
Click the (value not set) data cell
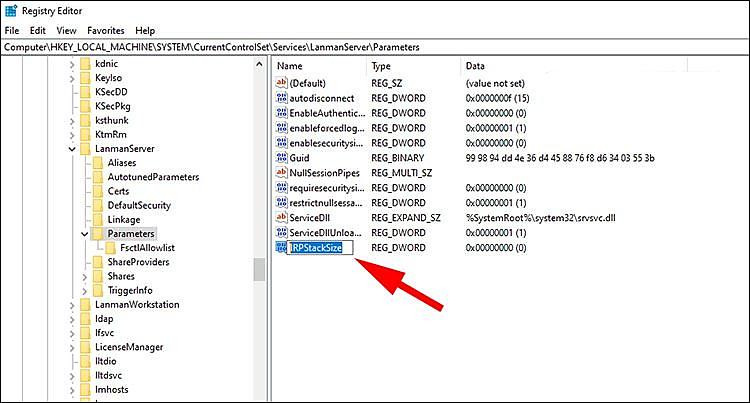tap(495, 83)
